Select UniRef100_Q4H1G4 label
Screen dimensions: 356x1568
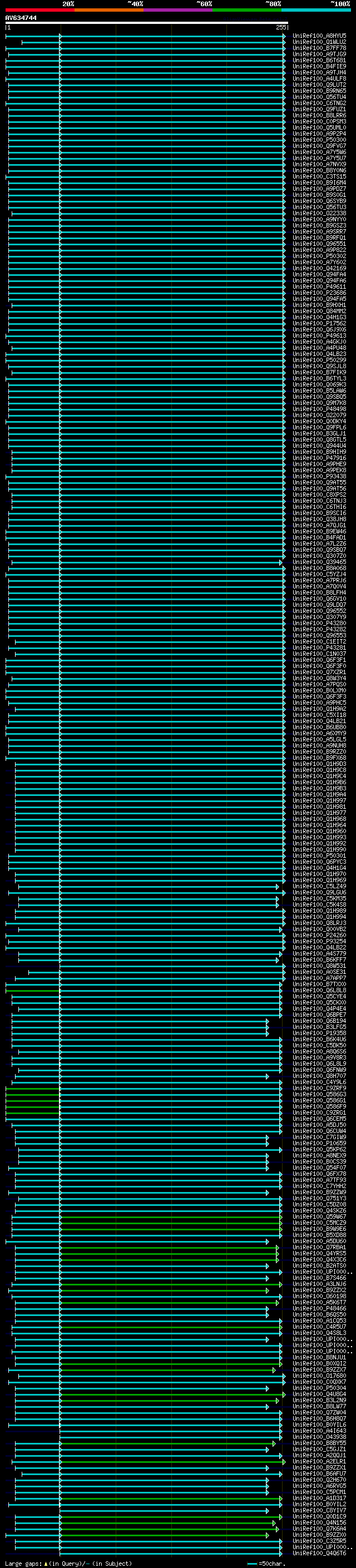pyautogui.click(x=319, y=868)
